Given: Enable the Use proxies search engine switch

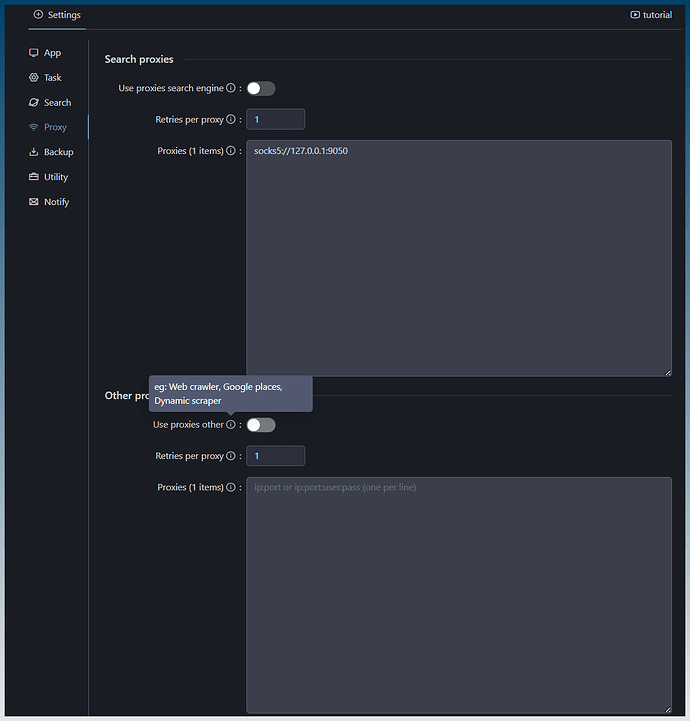Looking at the screenshot, I should [x=261, y=88].
